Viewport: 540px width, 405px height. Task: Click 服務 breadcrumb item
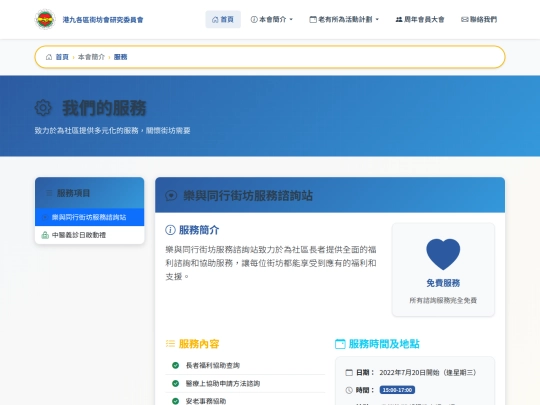point(120,57)
